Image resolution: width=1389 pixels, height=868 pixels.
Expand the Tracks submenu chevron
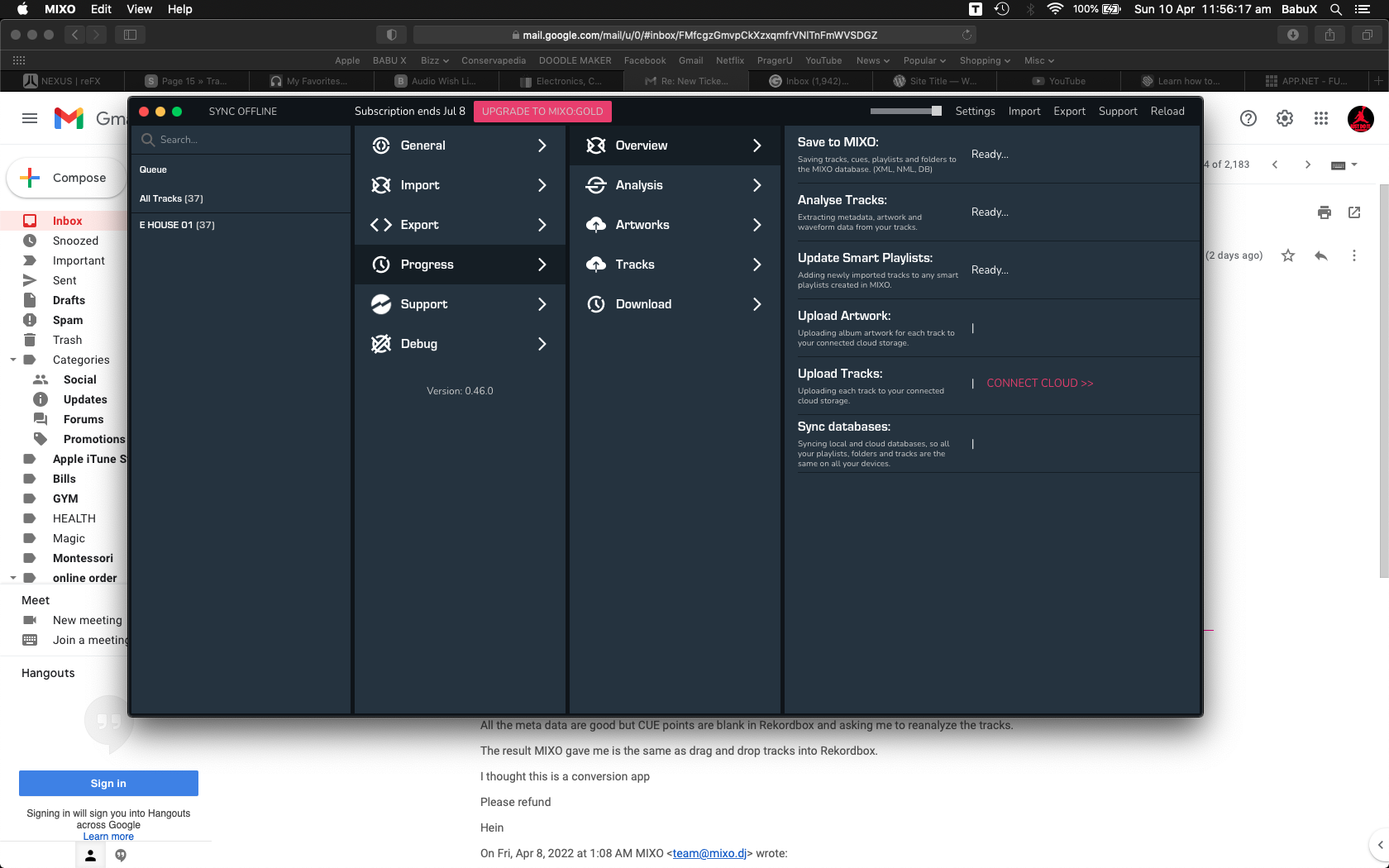tap(757, 265)
